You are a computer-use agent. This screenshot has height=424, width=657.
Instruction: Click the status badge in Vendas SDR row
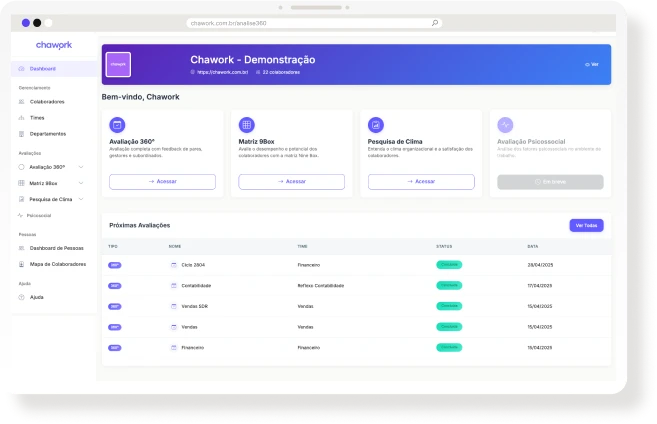pyautogui.click(x=449, y=306)
